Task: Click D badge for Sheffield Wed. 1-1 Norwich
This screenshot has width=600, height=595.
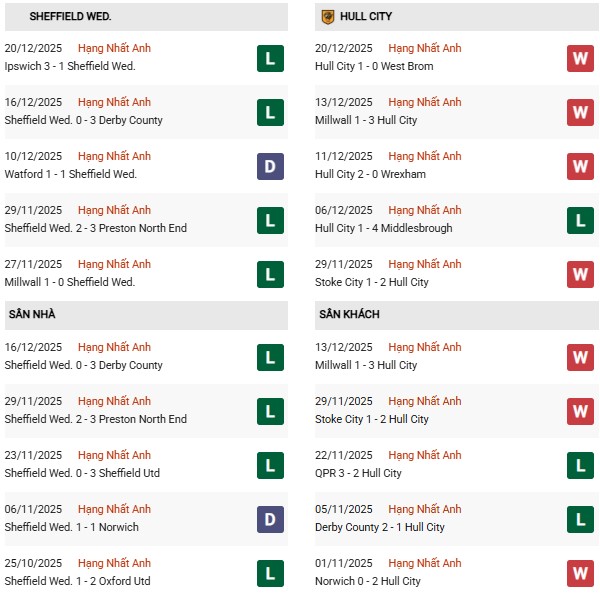Action: tap(269, 519)
